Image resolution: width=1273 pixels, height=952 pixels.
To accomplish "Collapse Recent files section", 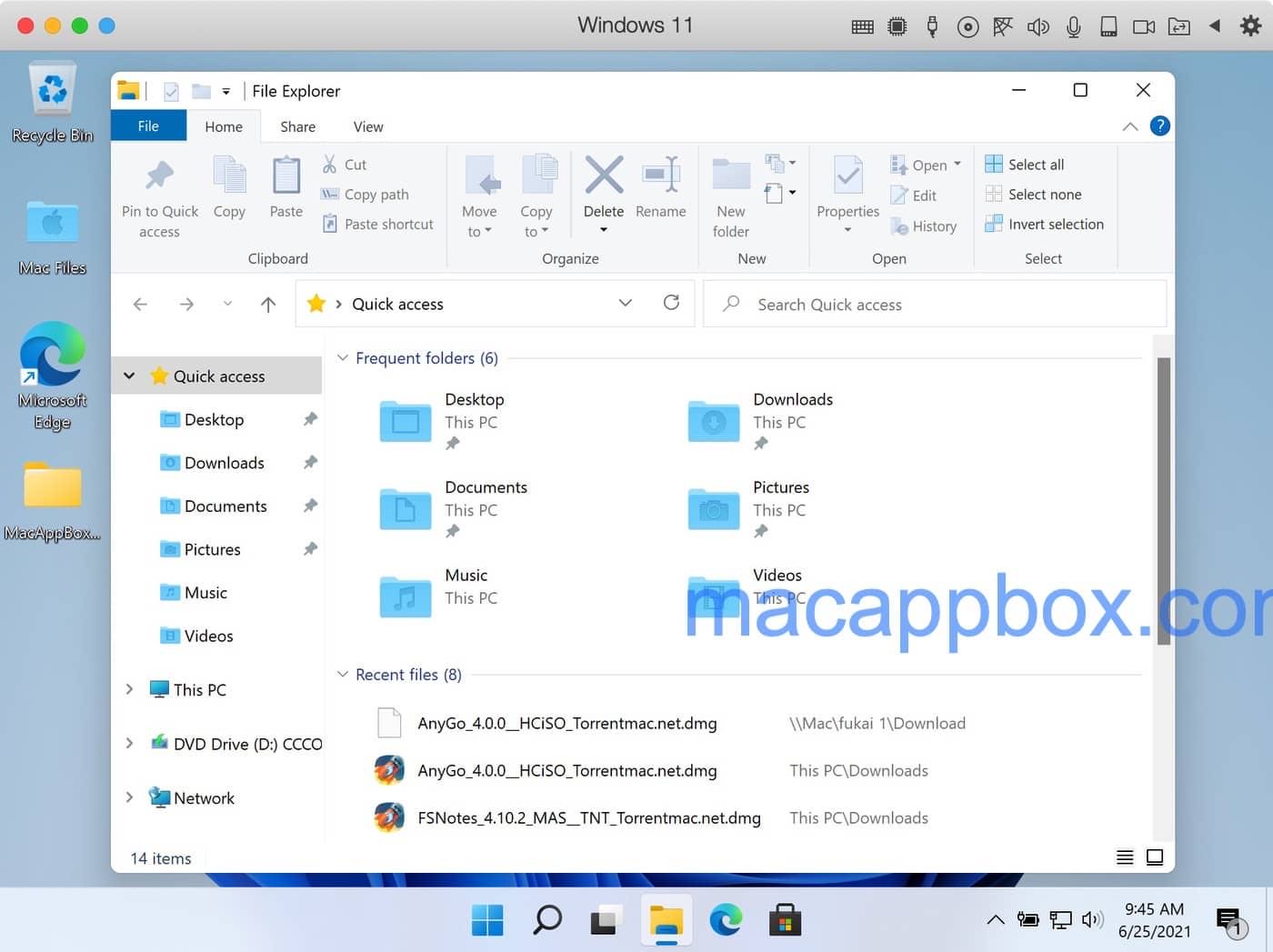I will (343, 675).
